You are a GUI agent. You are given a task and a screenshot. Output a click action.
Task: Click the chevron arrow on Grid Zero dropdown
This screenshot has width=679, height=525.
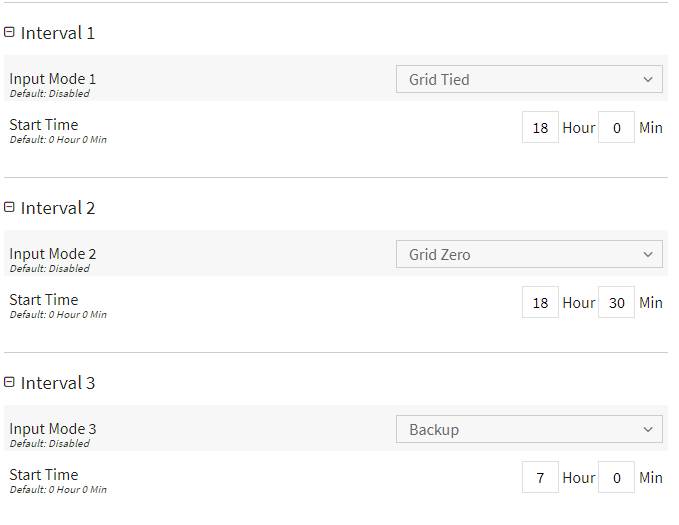648,254
